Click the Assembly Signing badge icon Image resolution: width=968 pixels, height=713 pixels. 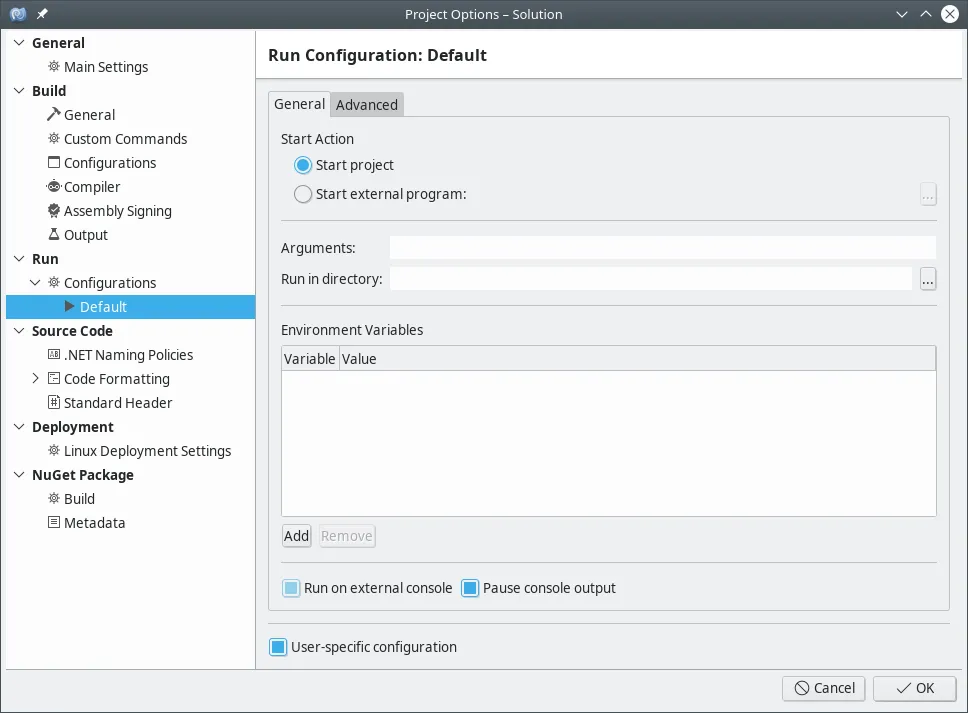[x=54, y=211]
